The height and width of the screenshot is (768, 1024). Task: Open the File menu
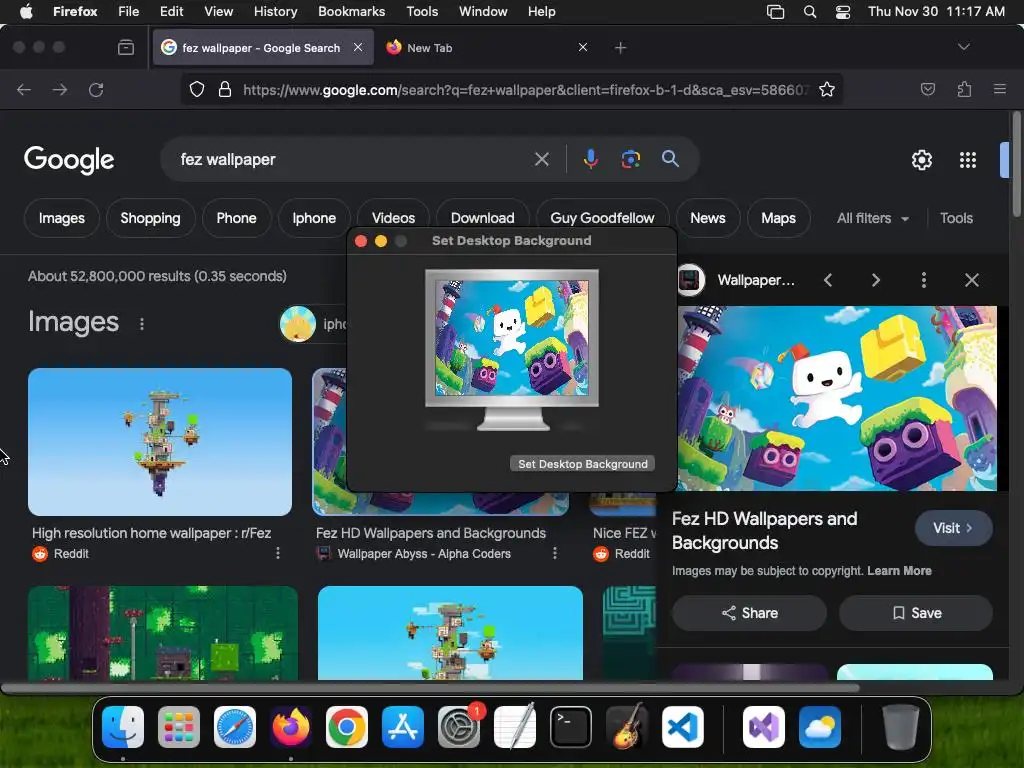tap(128, 11)
